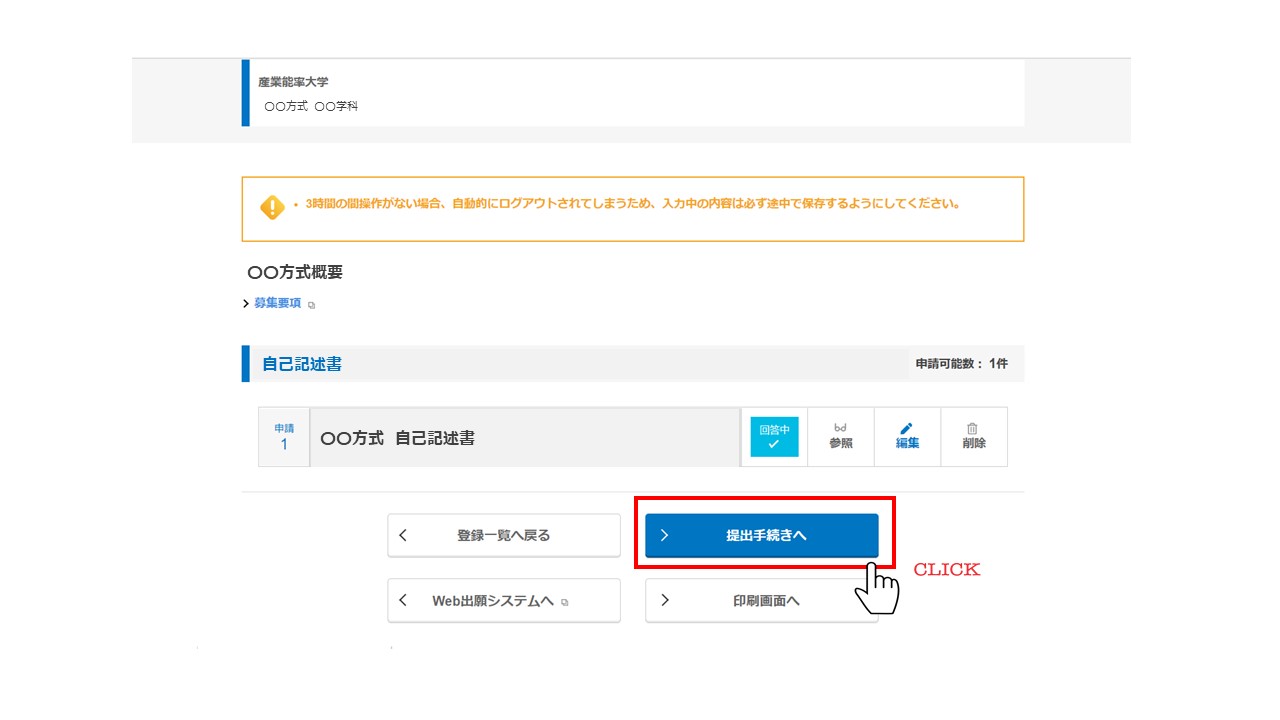Click the external-link icon after 募集要項
Screen dimensions: 1280x720
pos(311,305)
